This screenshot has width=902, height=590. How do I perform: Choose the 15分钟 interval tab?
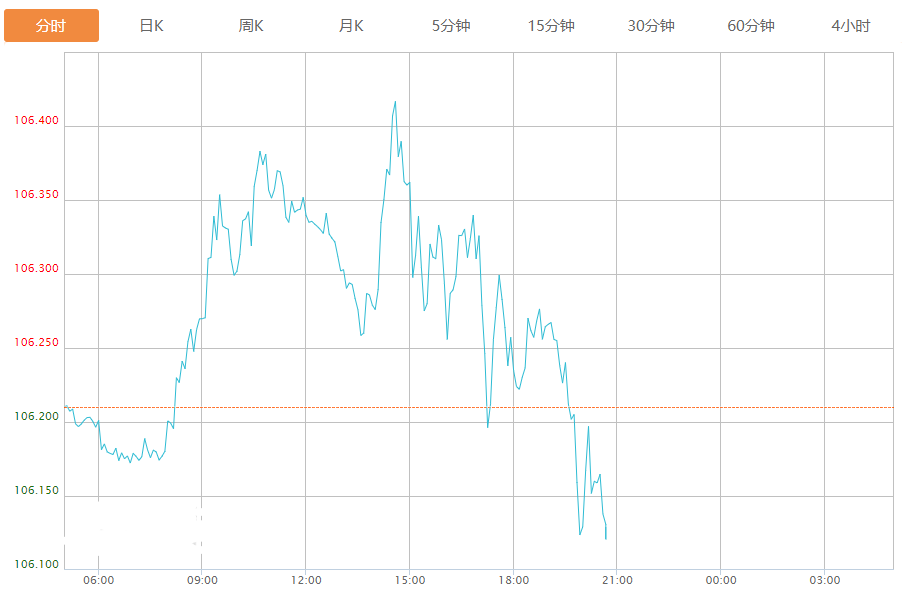(x=551, y=26)
